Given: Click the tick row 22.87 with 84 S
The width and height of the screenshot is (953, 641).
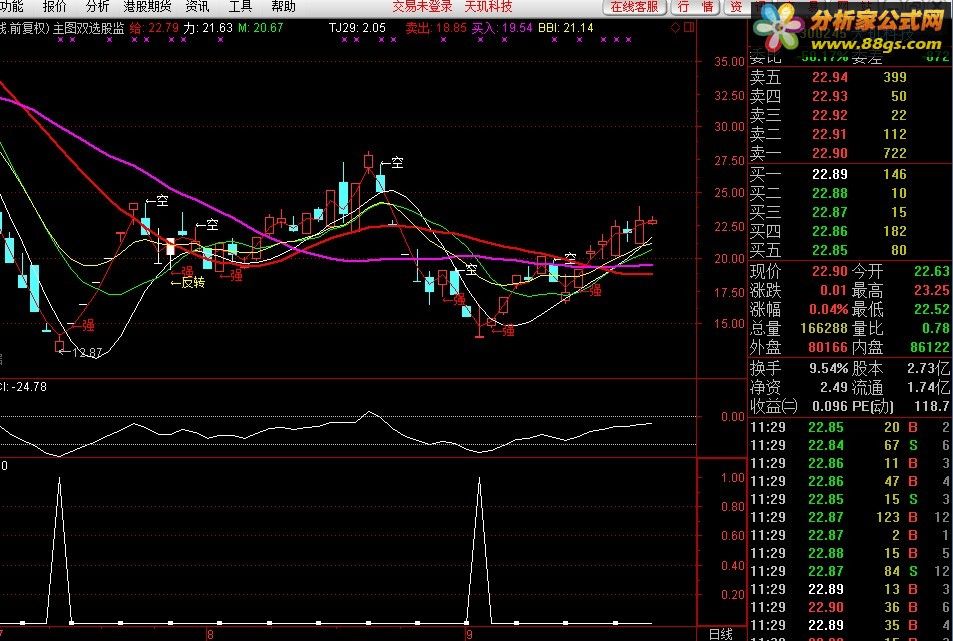Looking at the screenshot, I should (x=850, y=571).
